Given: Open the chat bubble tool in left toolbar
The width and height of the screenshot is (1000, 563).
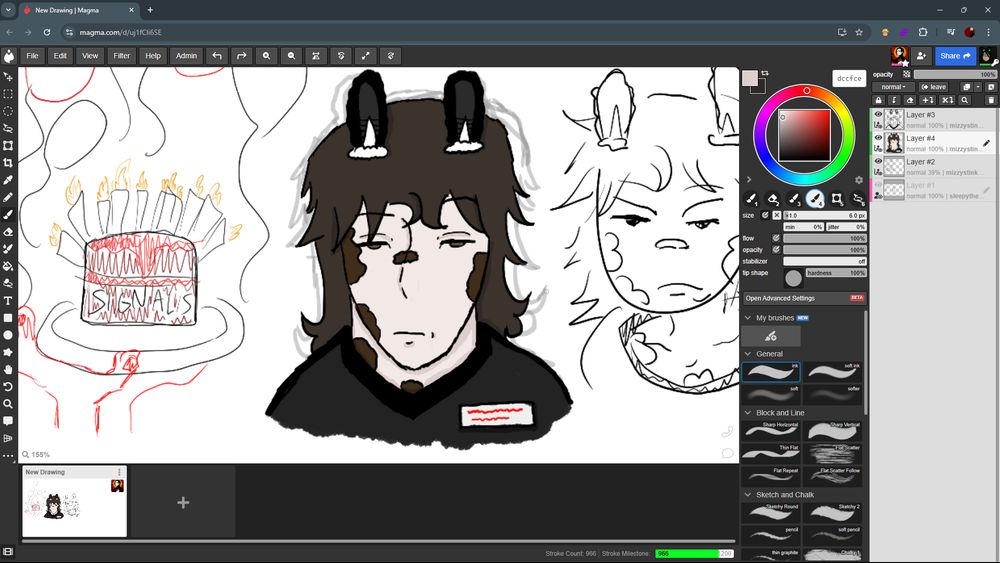Looking at the screenshot, I should pos(8,421).
